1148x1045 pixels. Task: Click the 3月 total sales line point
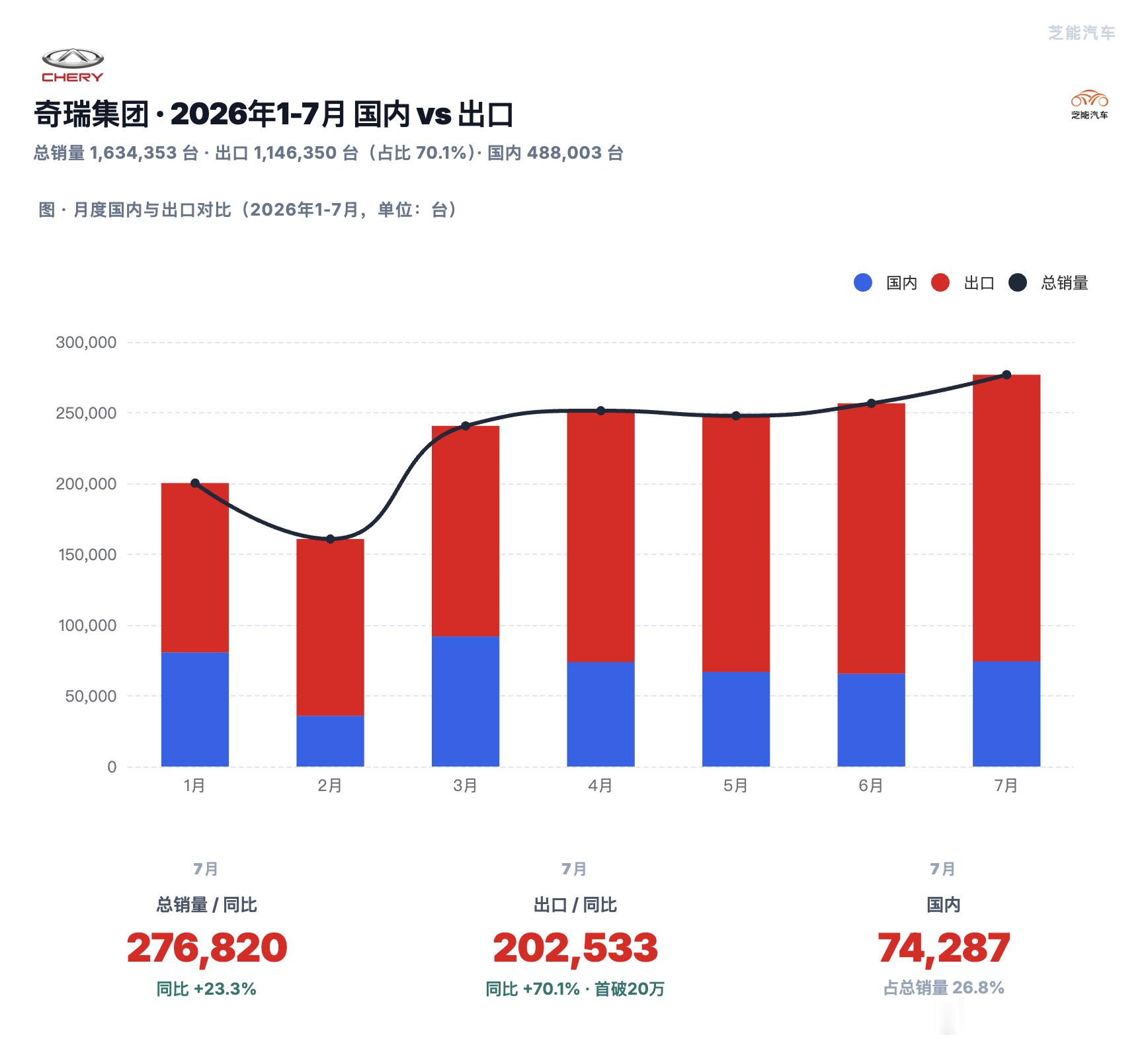[x=466, y=426]
